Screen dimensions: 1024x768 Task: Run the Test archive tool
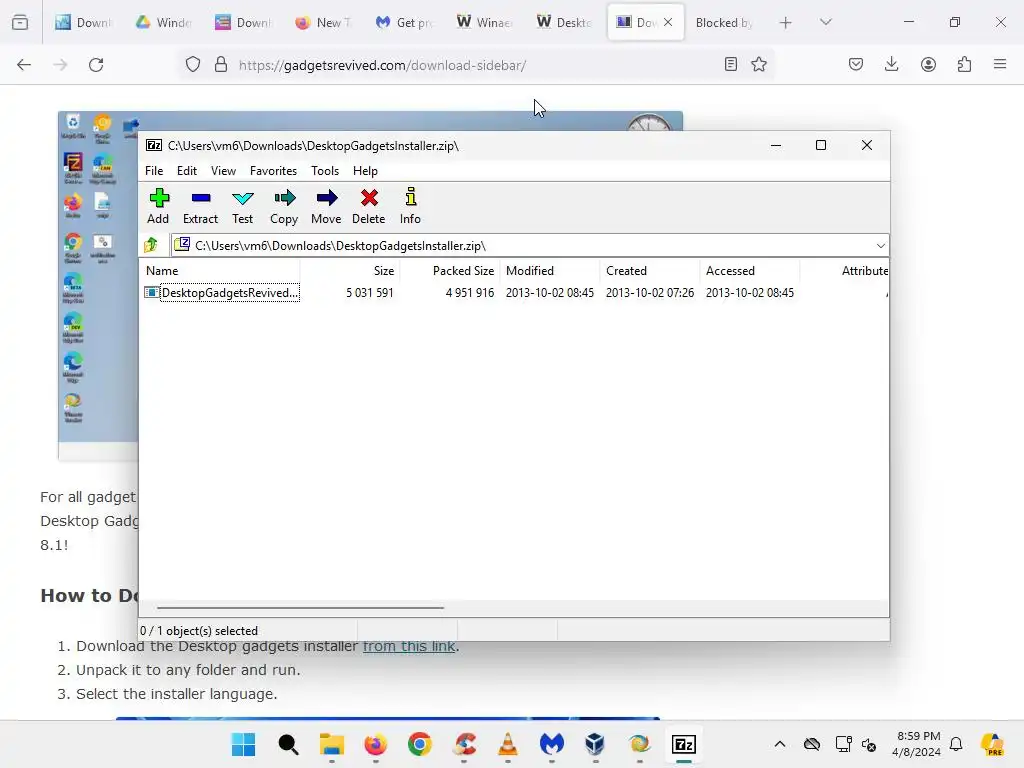(242, 206)
